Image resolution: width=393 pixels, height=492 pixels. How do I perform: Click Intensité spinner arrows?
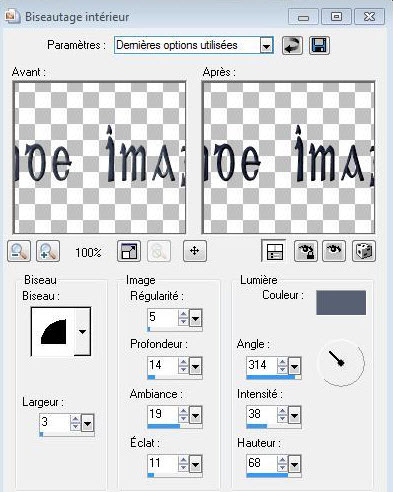[282, 415]
